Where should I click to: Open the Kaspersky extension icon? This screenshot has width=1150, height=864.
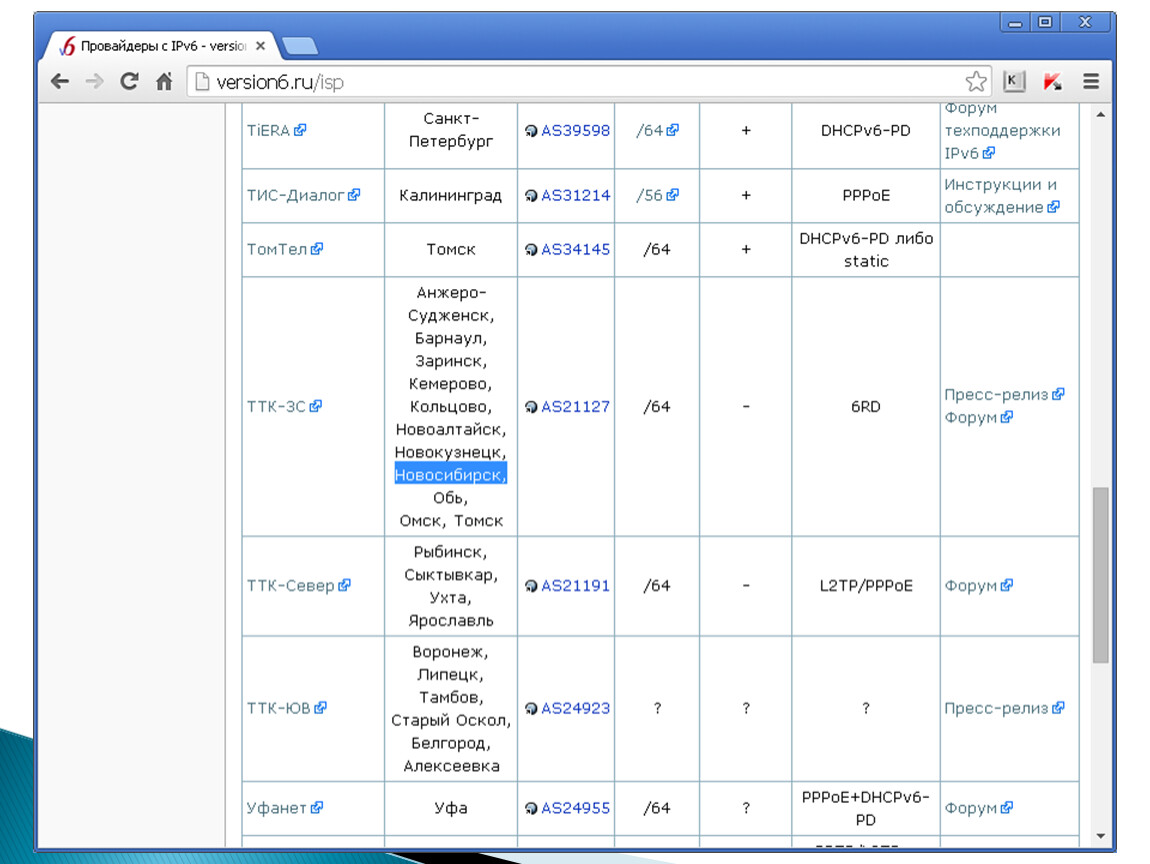(x=1052, y=82)
